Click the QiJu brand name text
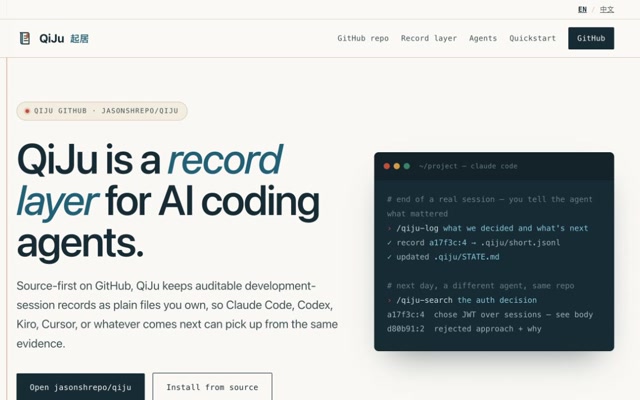 pyautogui.click(x=51, y=38)
